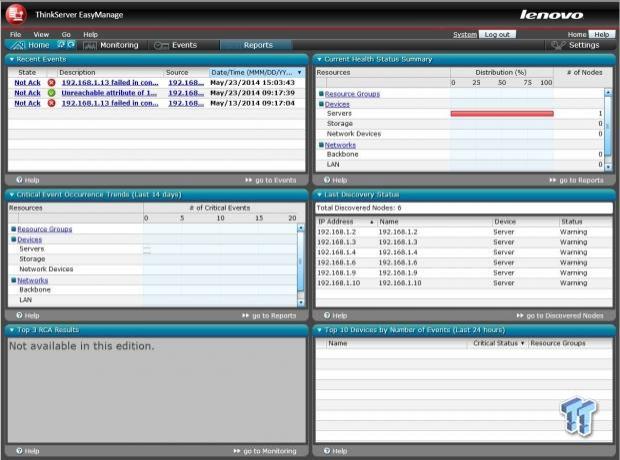Follow the go to Monitoring link
Screen dimensions: 620x460
270,451
